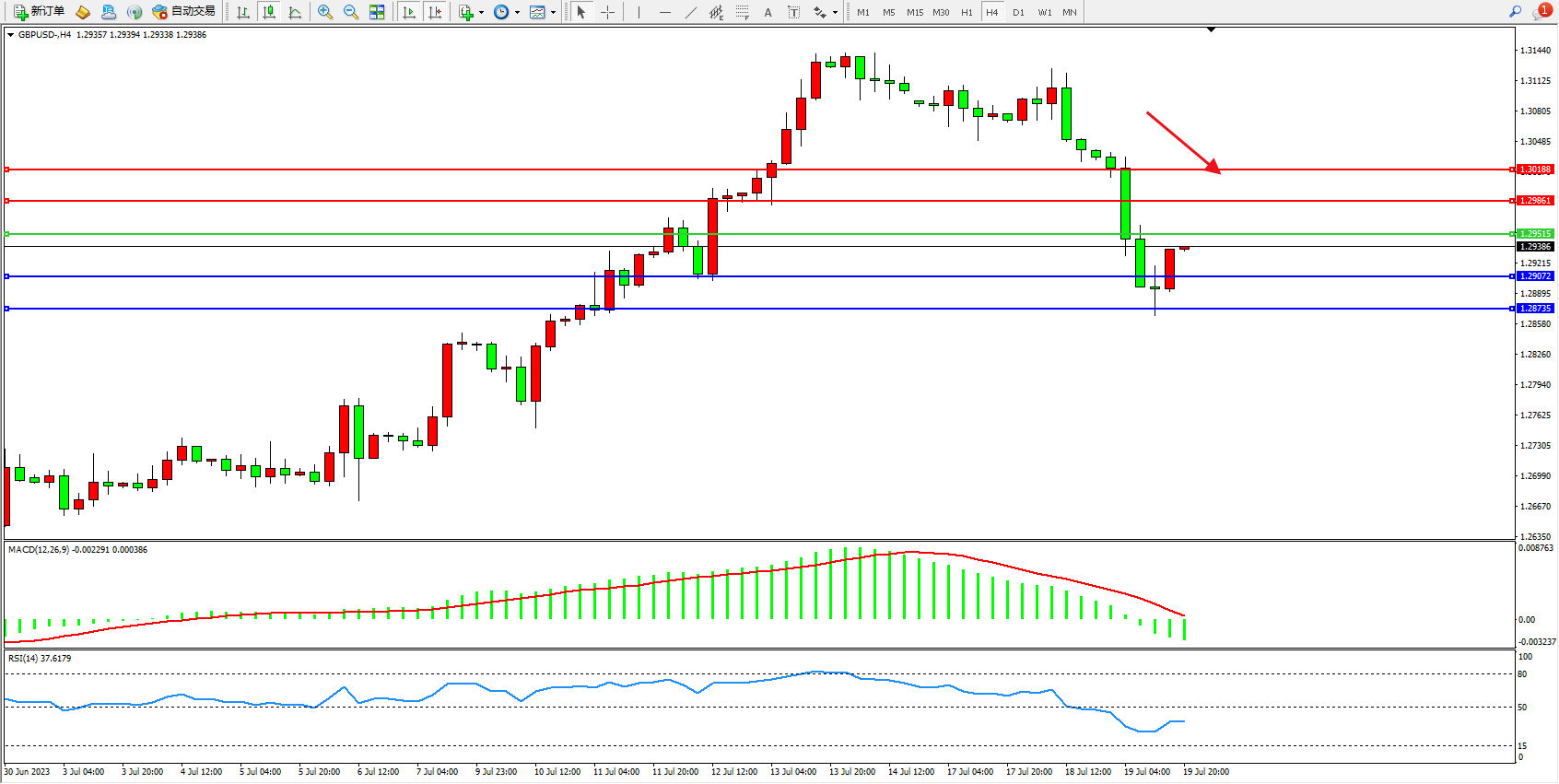Click the New Order (新订单) button

click(x=39, y=12)
